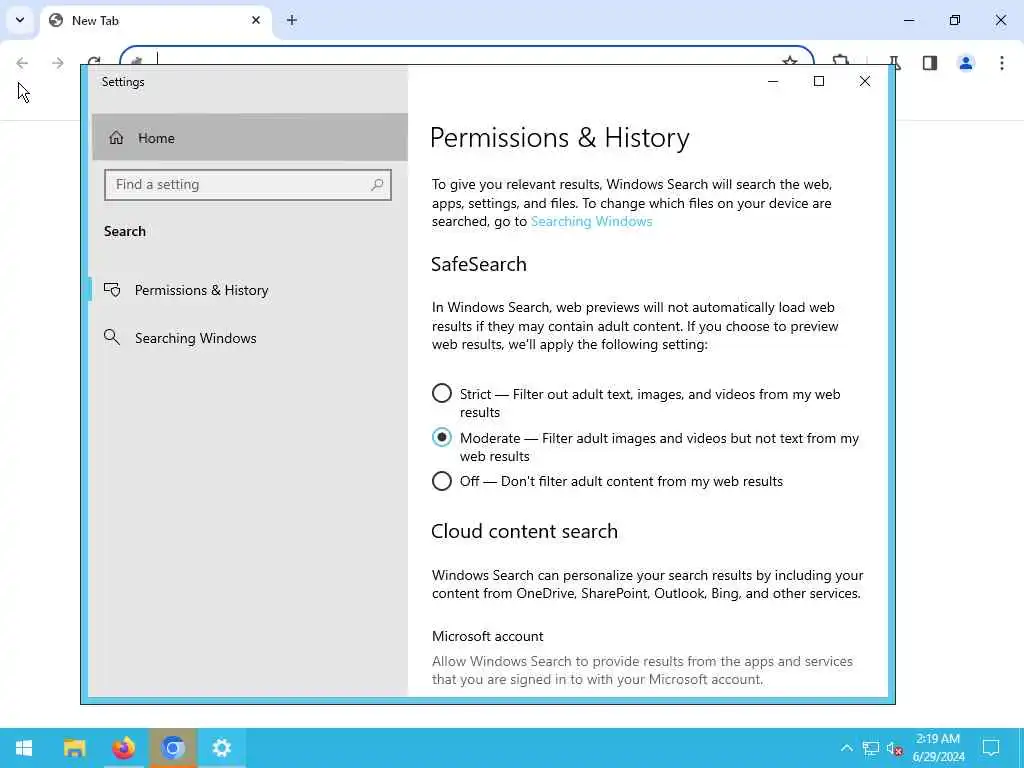This screenshot has width=1024, height=768.
Task: Open File Explorer from taskbar
Action: point(74,748)
